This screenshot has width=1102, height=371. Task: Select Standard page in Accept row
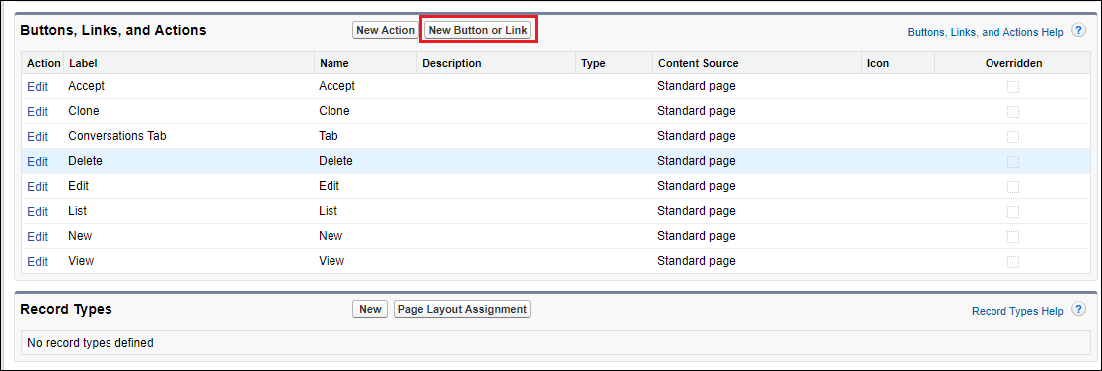pyautogui.click(x=696, y=86)
